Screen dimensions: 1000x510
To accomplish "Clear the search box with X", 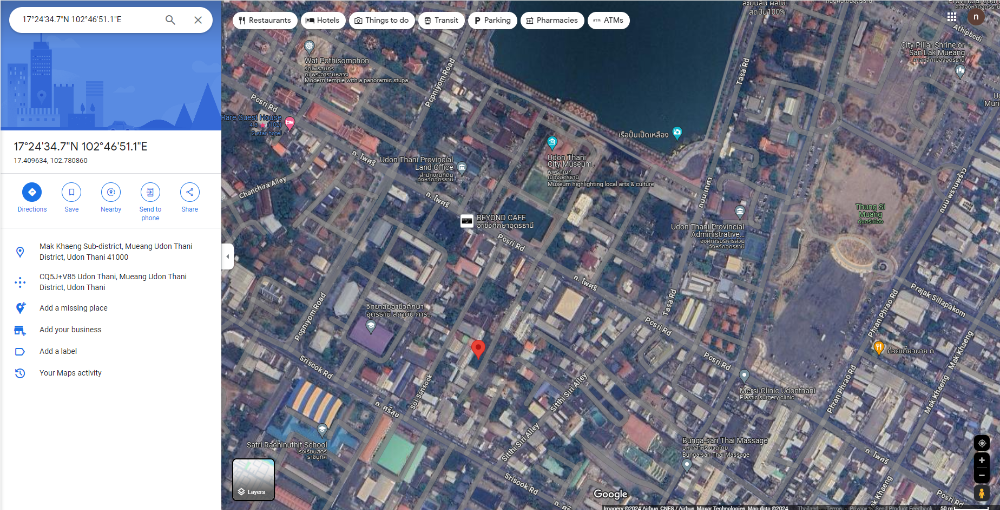I will pyautogui.click(x=198, y=20).
